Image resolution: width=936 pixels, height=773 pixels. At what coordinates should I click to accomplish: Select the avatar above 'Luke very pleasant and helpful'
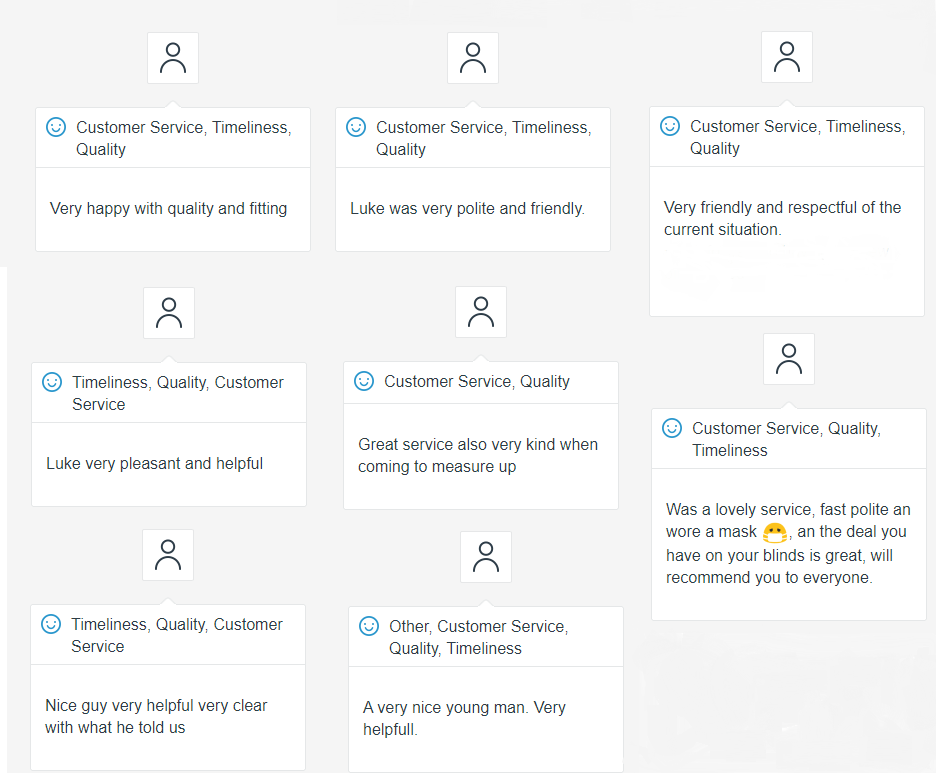tap(169, 313)
